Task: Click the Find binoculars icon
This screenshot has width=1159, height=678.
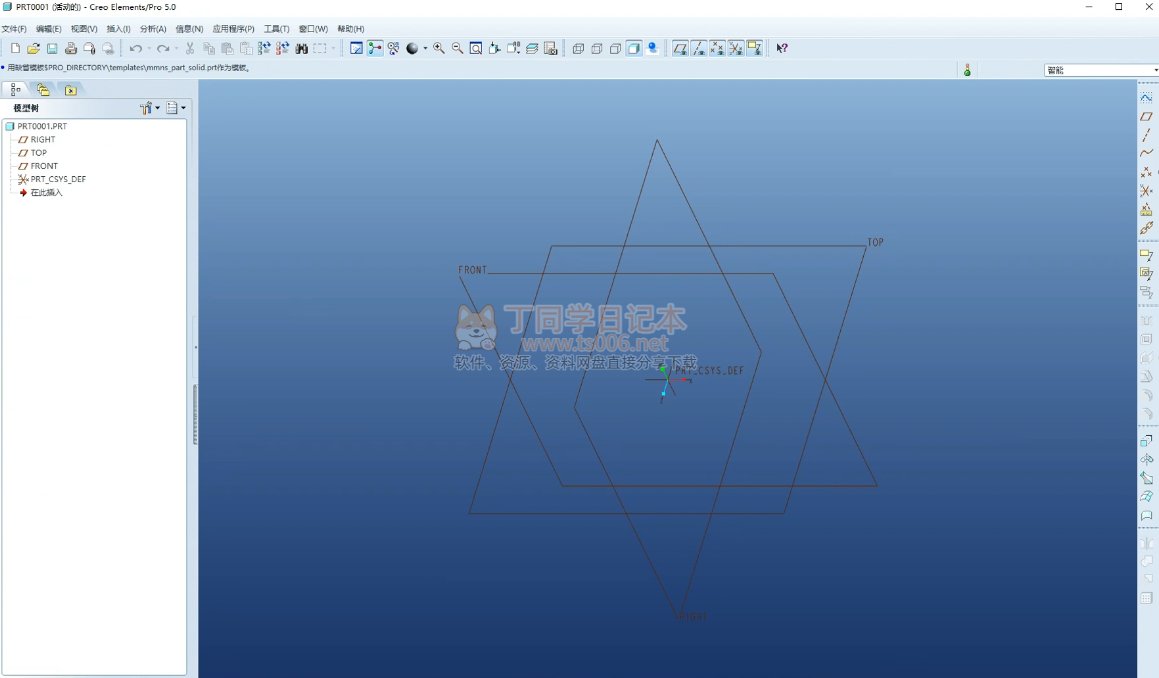Action: point(301,48)
